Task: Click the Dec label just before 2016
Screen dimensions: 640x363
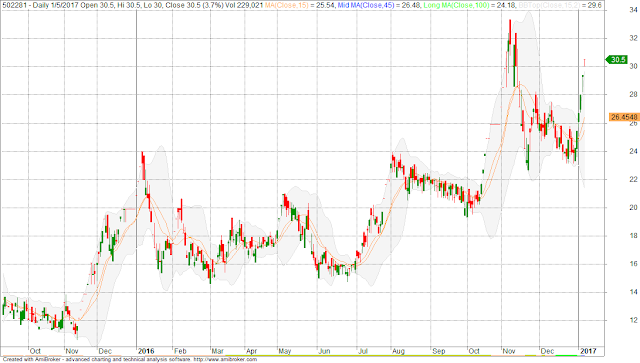Action: click(x=105, y=351)
